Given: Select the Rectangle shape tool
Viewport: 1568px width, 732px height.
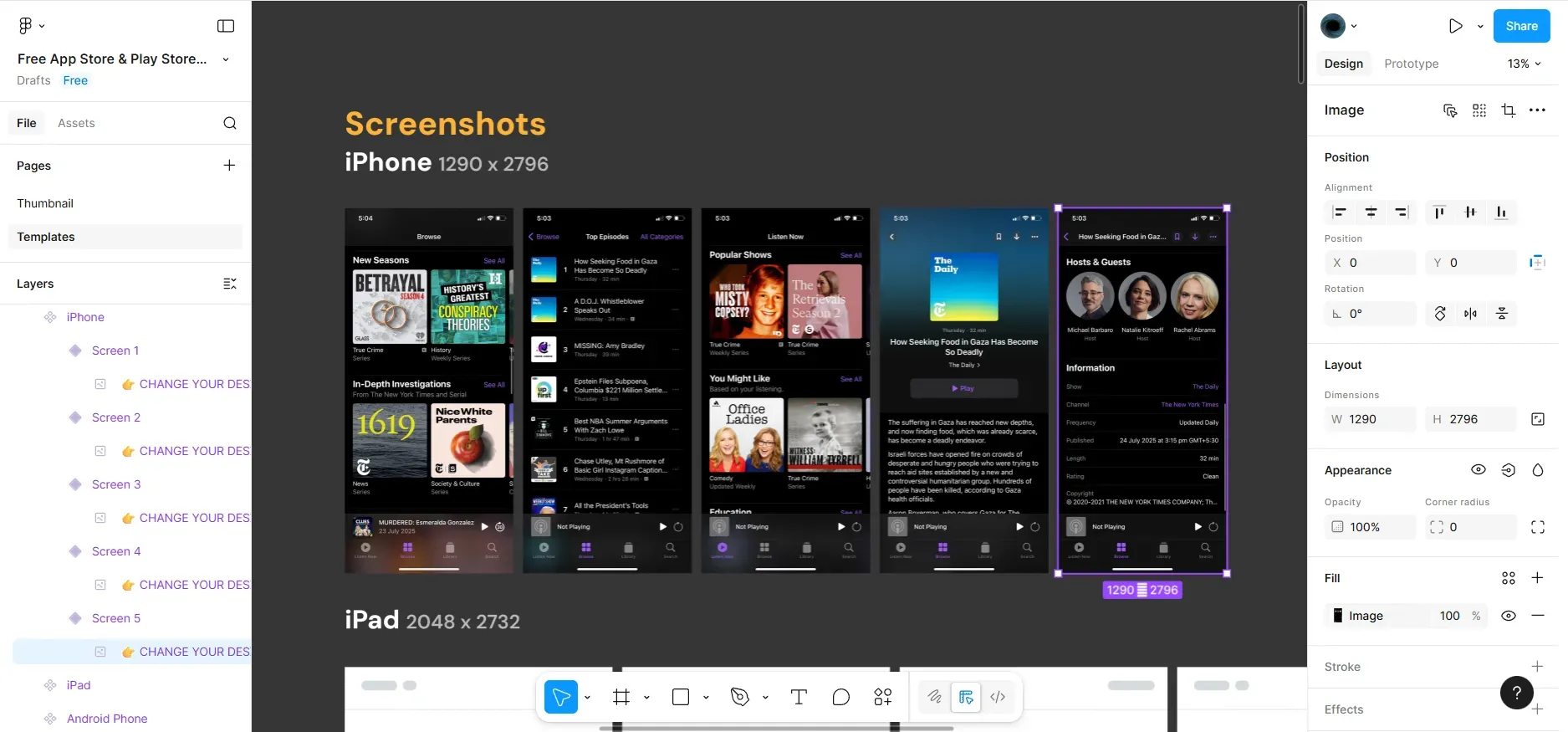Looking at the screenshot, I should (x=681, y=697).
